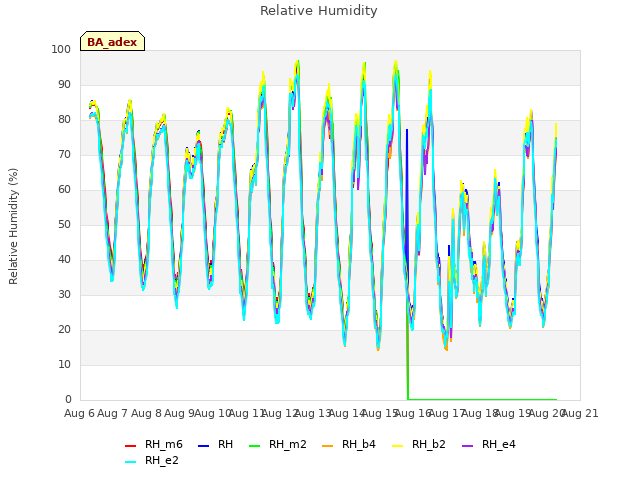The height and width of the screenshot is (480, 640).
Task: Click the cyan RH_e2 legend color marker
Action: pos(130,462)
